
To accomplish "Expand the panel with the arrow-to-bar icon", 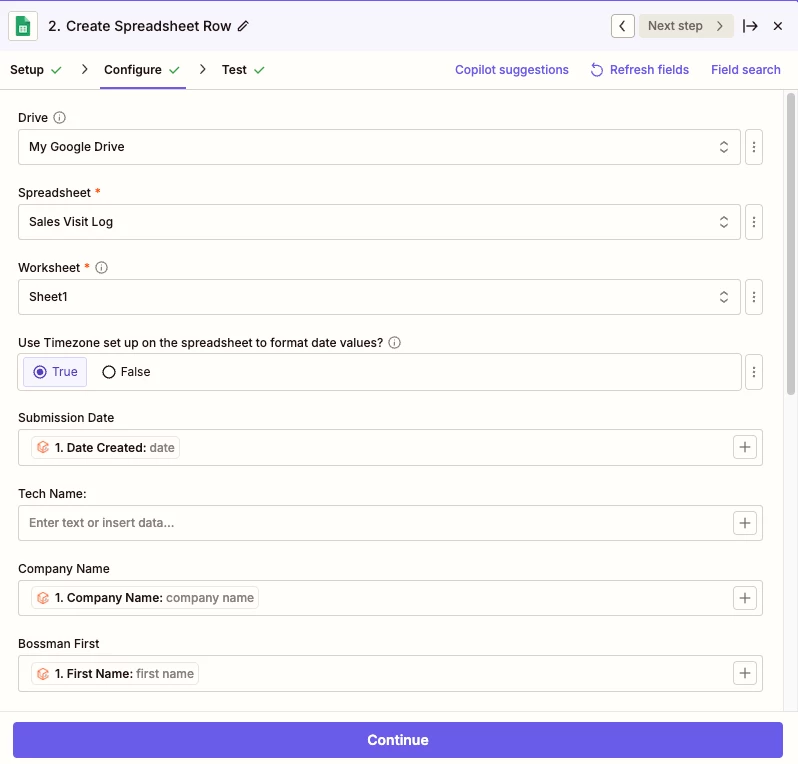I will tap(750, 26).
